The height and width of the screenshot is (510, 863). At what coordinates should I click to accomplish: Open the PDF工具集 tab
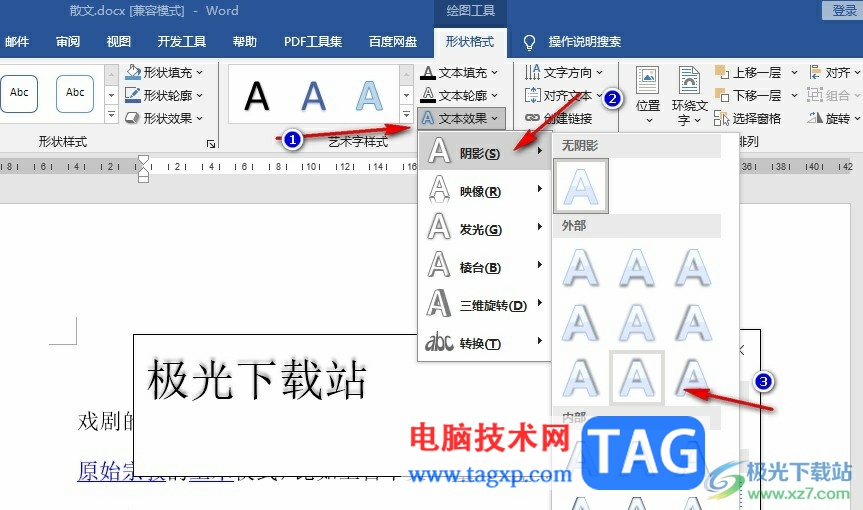pyautogui.click(x=313, y=42)
